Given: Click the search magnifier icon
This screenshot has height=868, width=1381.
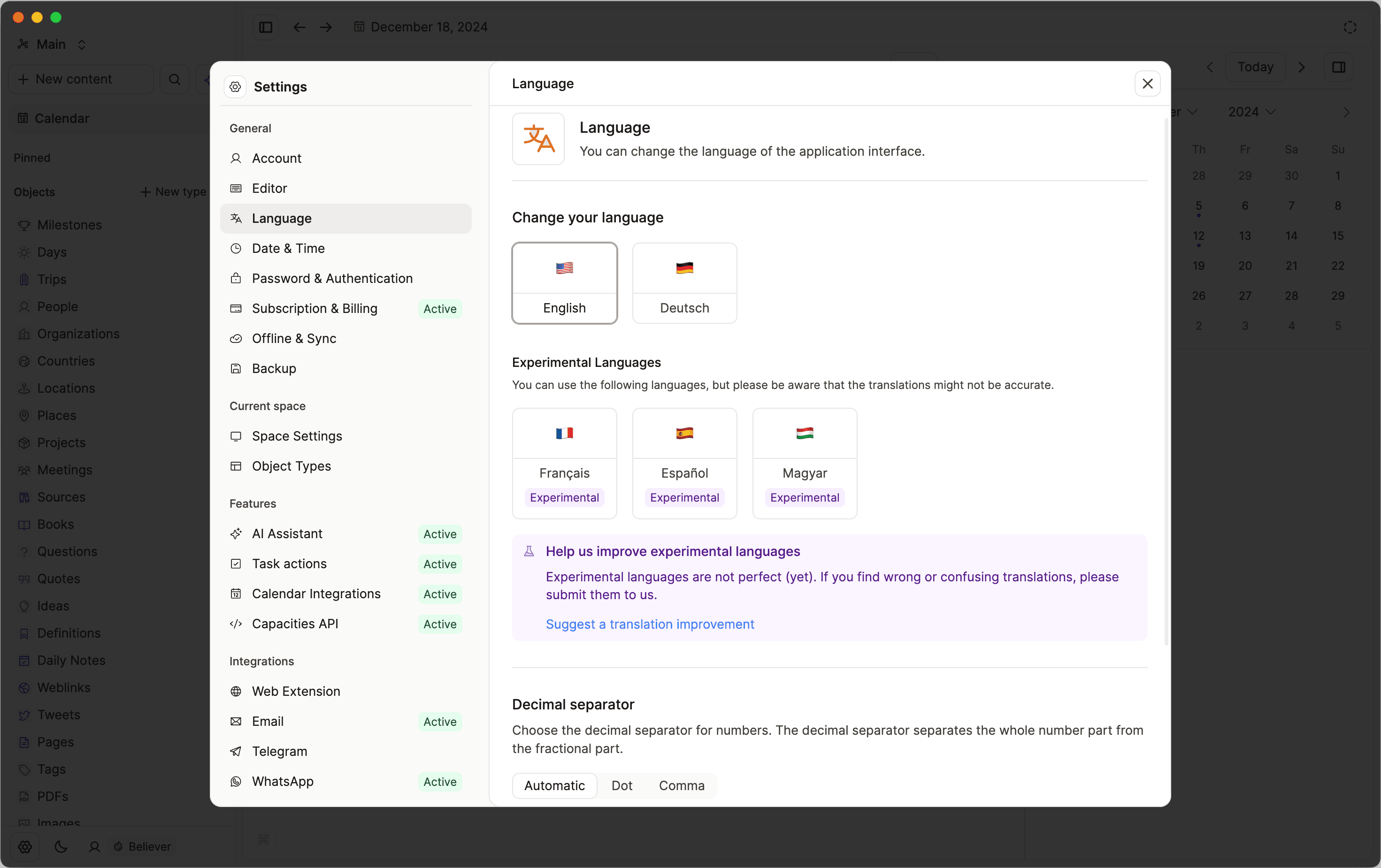Looking at the screenshot, I should point(175,79).
